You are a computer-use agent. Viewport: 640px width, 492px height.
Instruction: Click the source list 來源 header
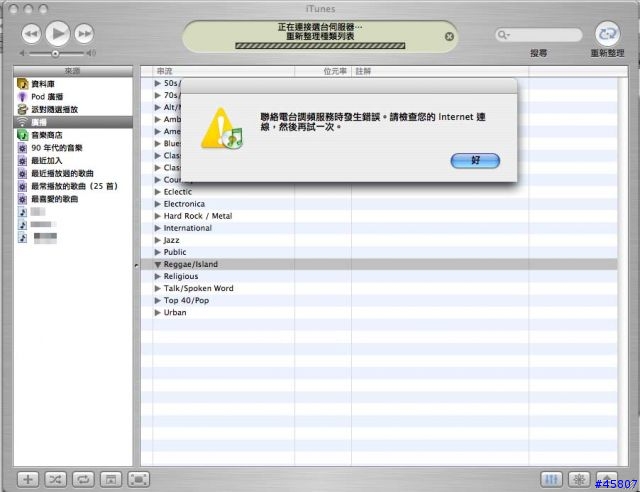[x=73, y=71]
